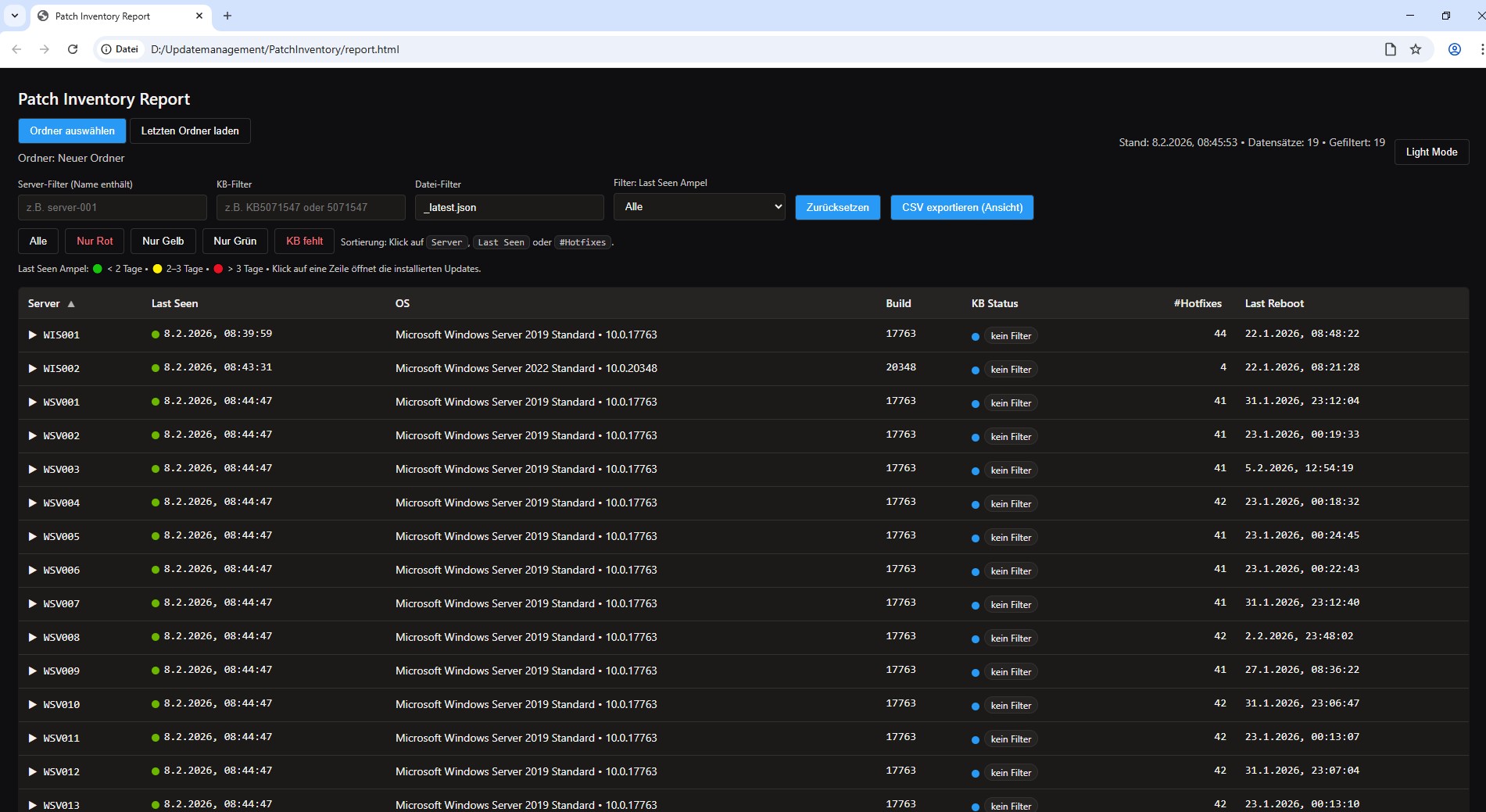Click the Last Reboot column header

(x=1274, y=303)
